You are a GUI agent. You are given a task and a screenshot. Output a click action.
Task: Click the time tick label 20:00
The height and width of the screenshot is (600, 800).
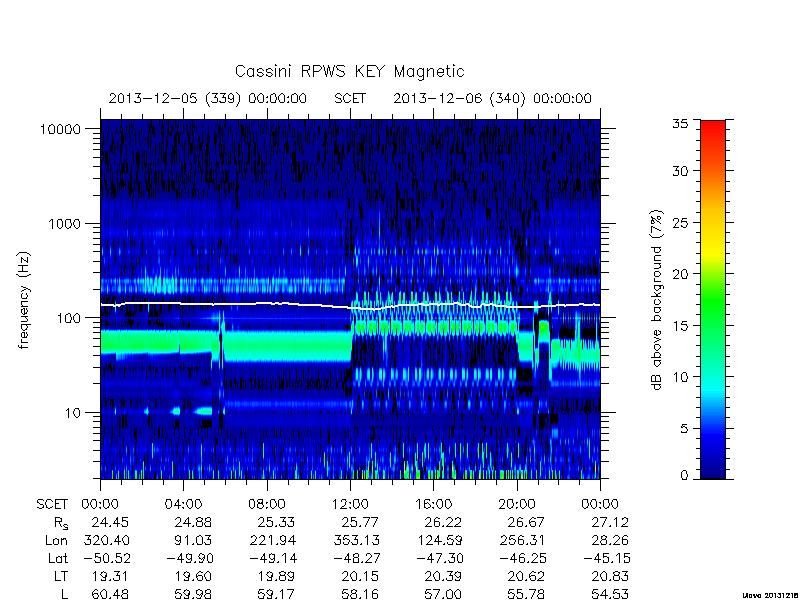tap(517, 504)
